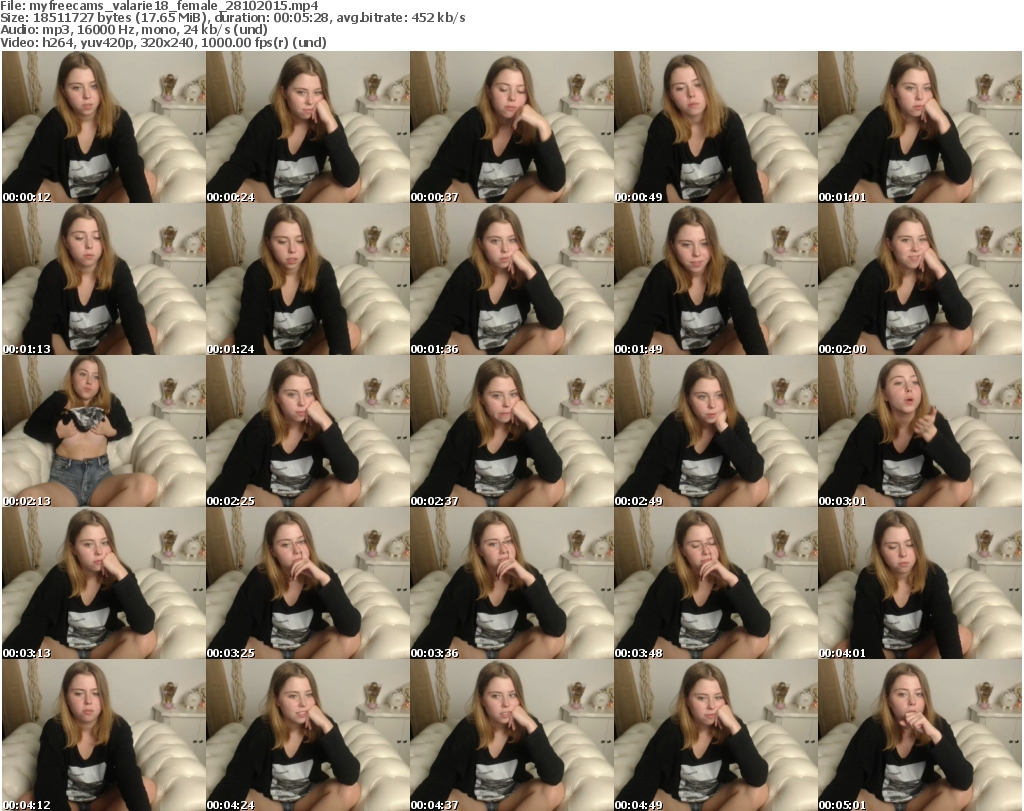
Task: Open the frame labeled 00:03:36
Action: point(512,583)
